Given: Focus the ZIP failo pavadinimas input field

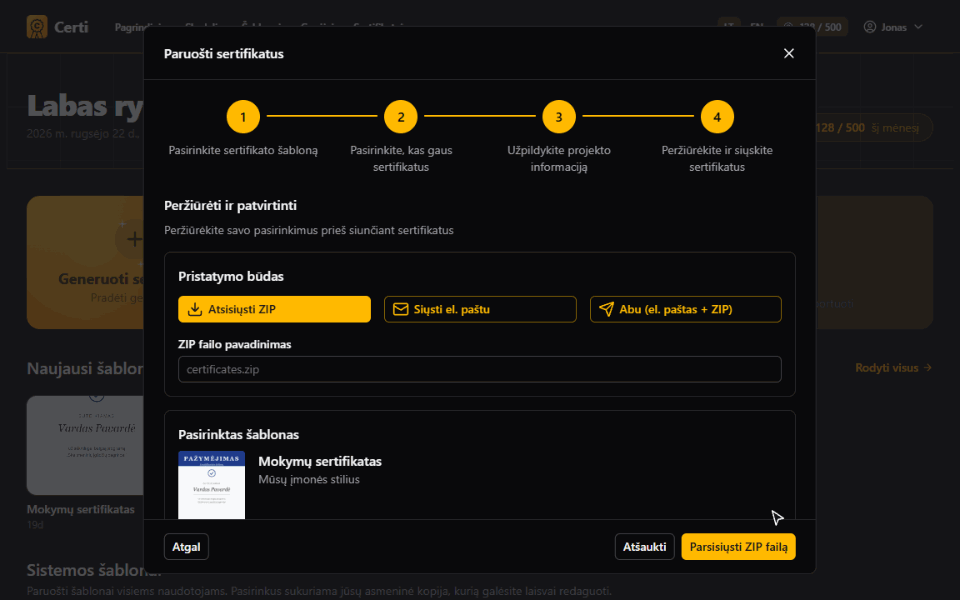Looking at the screenshot, I should pyautogui.click(x=480, y=369).
